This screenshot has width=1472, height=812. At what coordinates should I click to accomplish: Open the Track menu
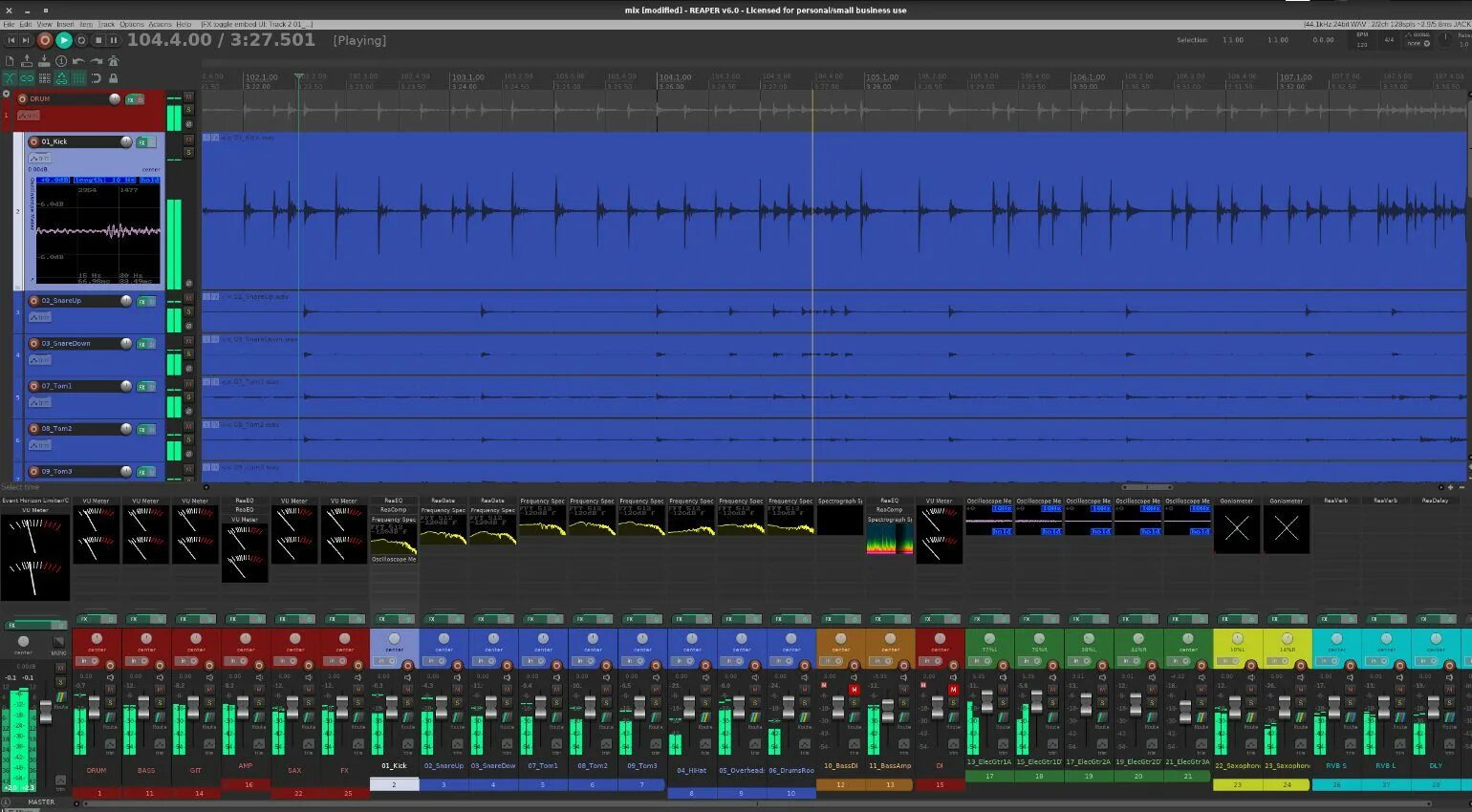click(x=106, y=24)
